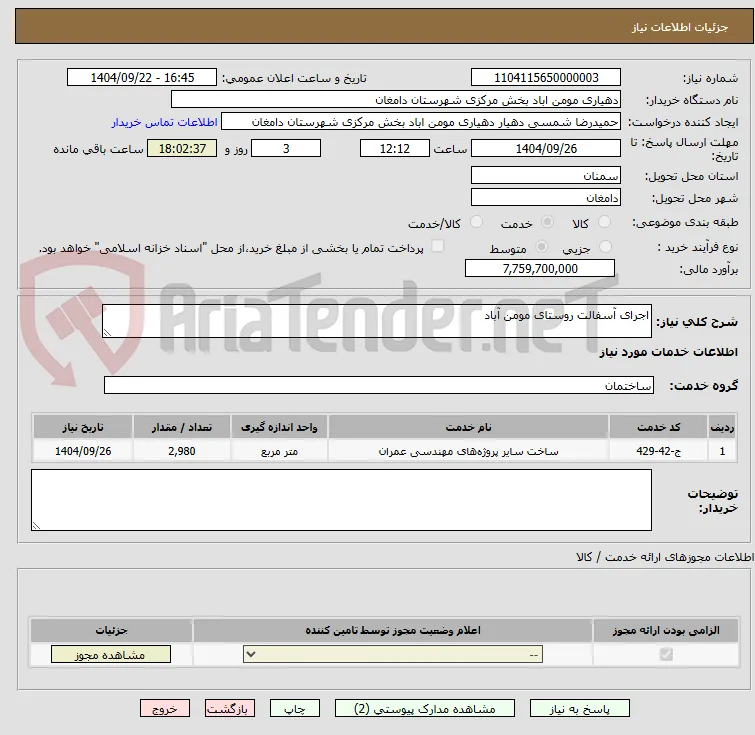Click the deadline time field 12:12
This screenshot has width=755, height=735.
pyautogui.click(x=395, y=148)
